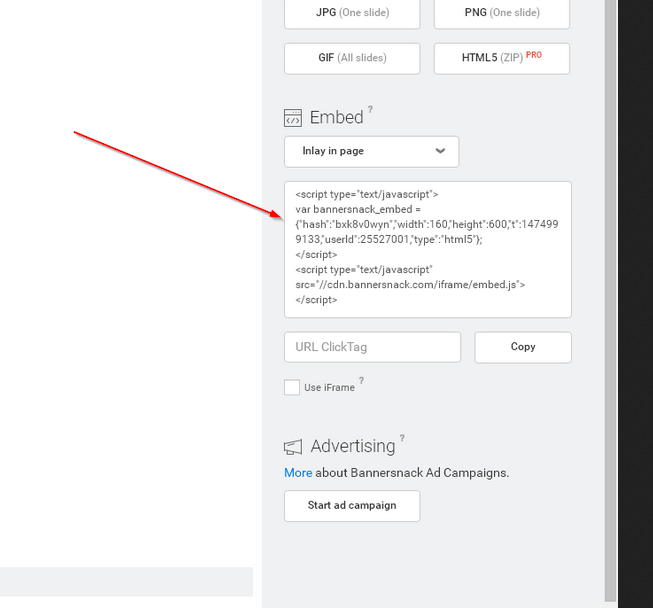Click the 'var bannersnack_embed =' code line
653x608 pixels.
(x=358, y=209)
